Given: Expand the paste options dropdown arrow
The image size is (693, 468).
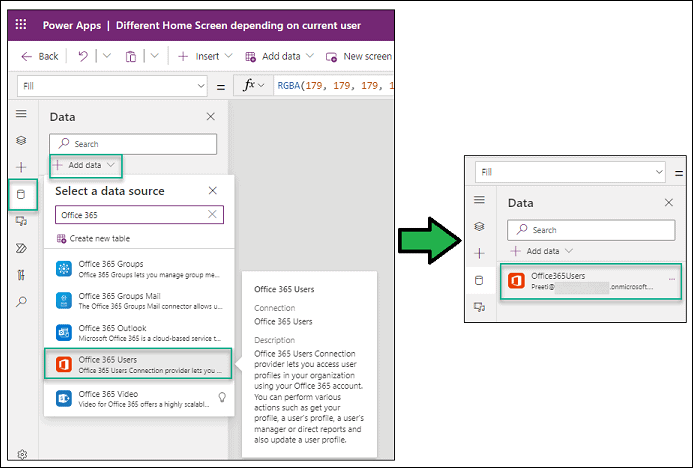Looking at the screenshot, I should pyautogui.click(x=154, y=56).
